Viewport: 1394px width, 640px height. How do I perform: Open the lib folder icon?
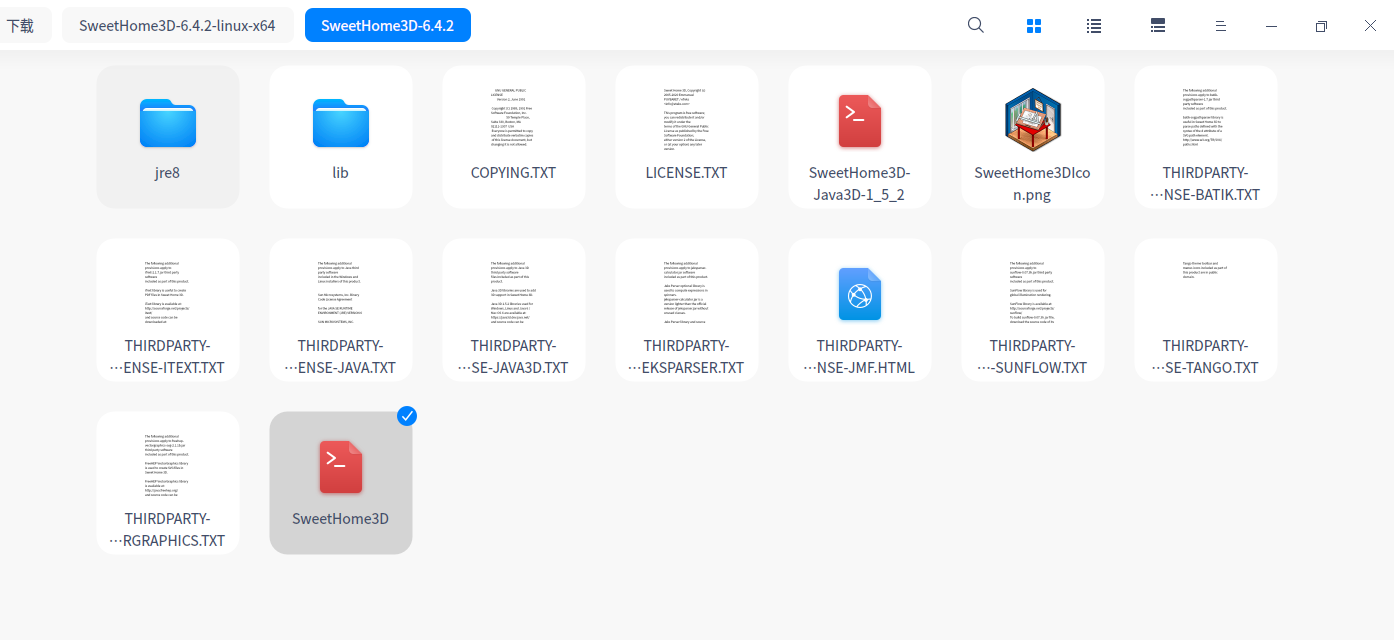coord(341,123)
